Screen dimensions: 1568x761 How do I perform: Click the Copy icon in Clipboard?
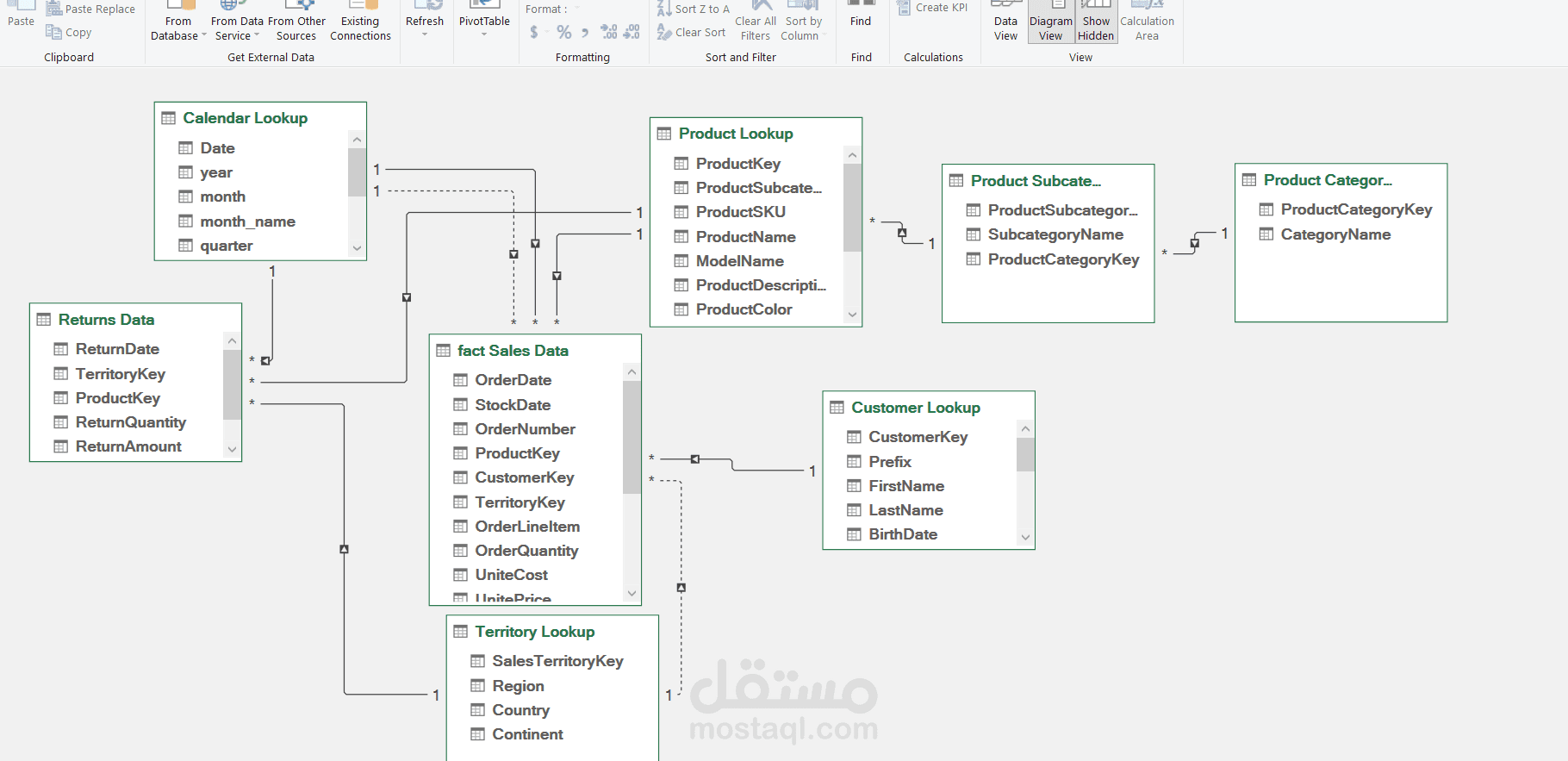(x=54, y=33)
